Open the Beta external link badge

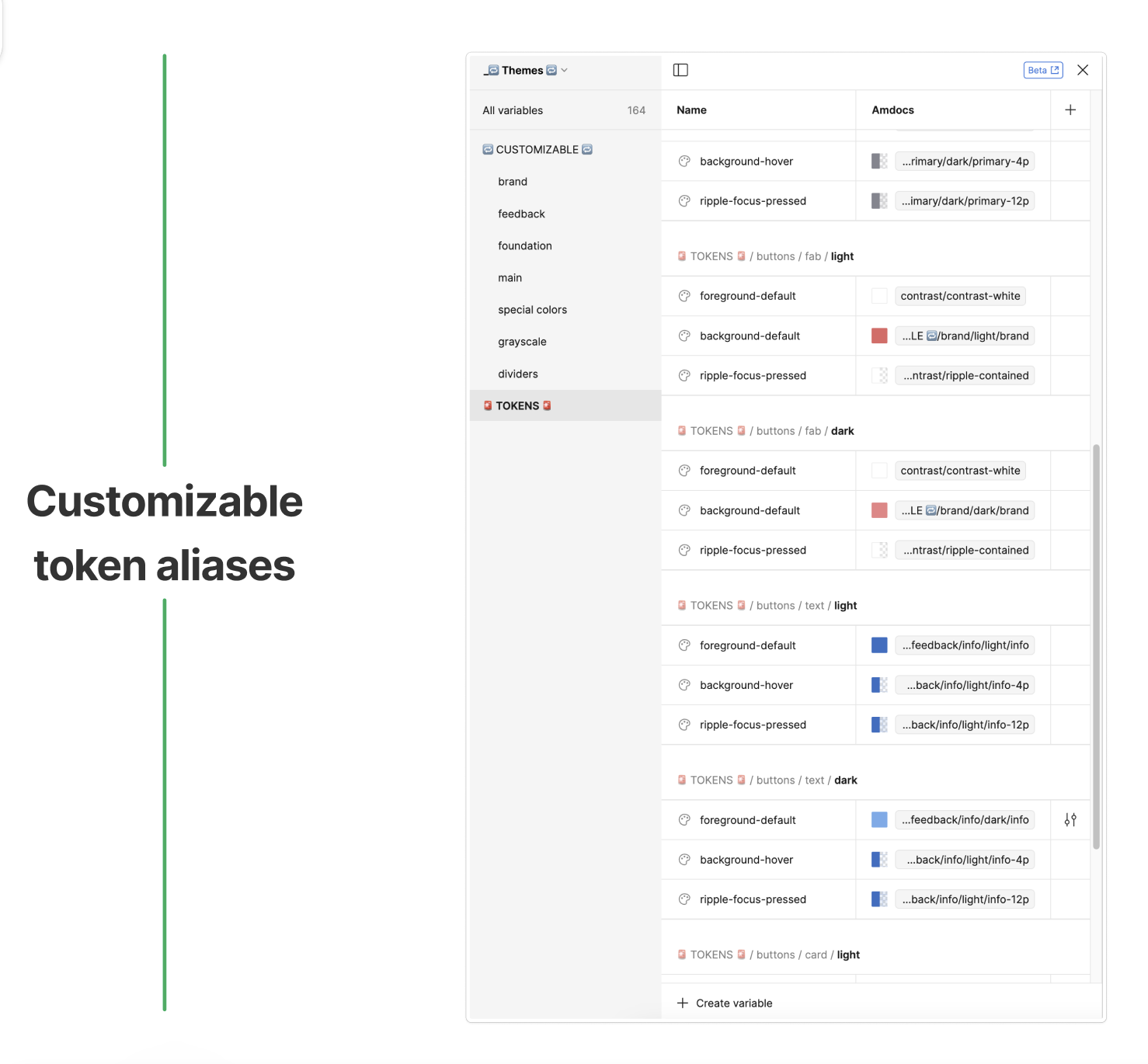tap(1042, 70)
